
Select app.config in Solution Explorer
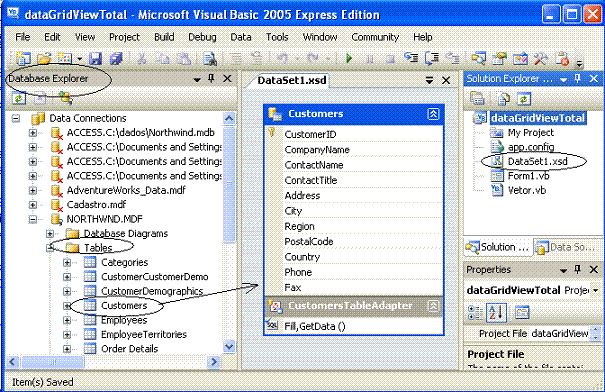click(x=531, y=147)
